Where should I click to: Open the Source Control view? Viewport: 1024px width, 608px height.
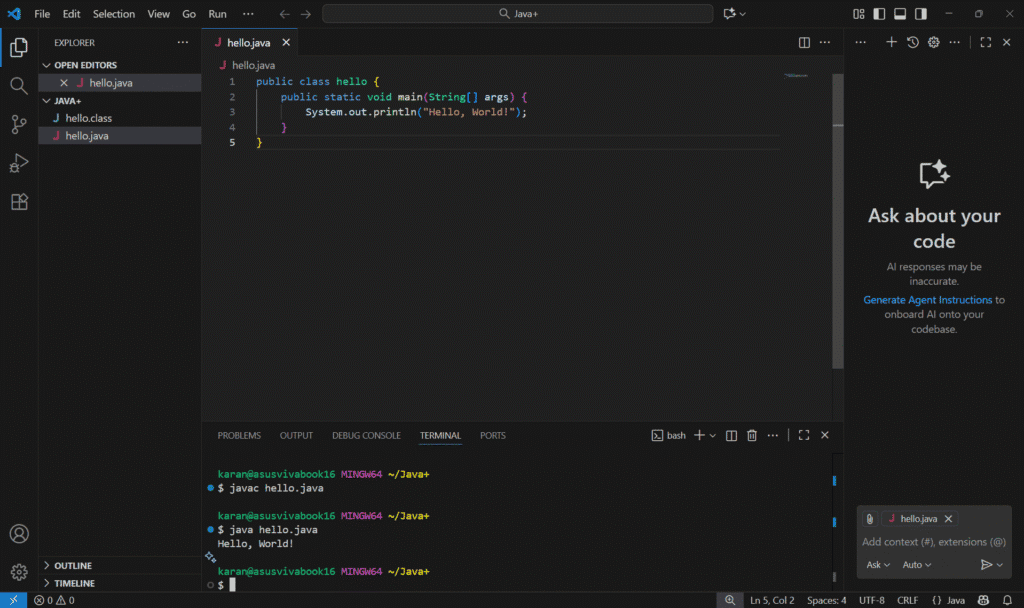19,123
